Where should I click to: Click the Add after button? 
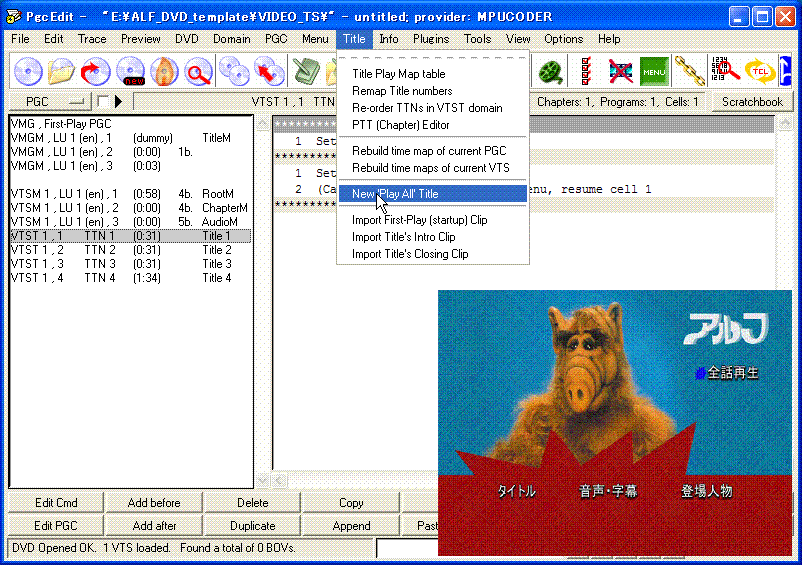(x=154, y=526)
